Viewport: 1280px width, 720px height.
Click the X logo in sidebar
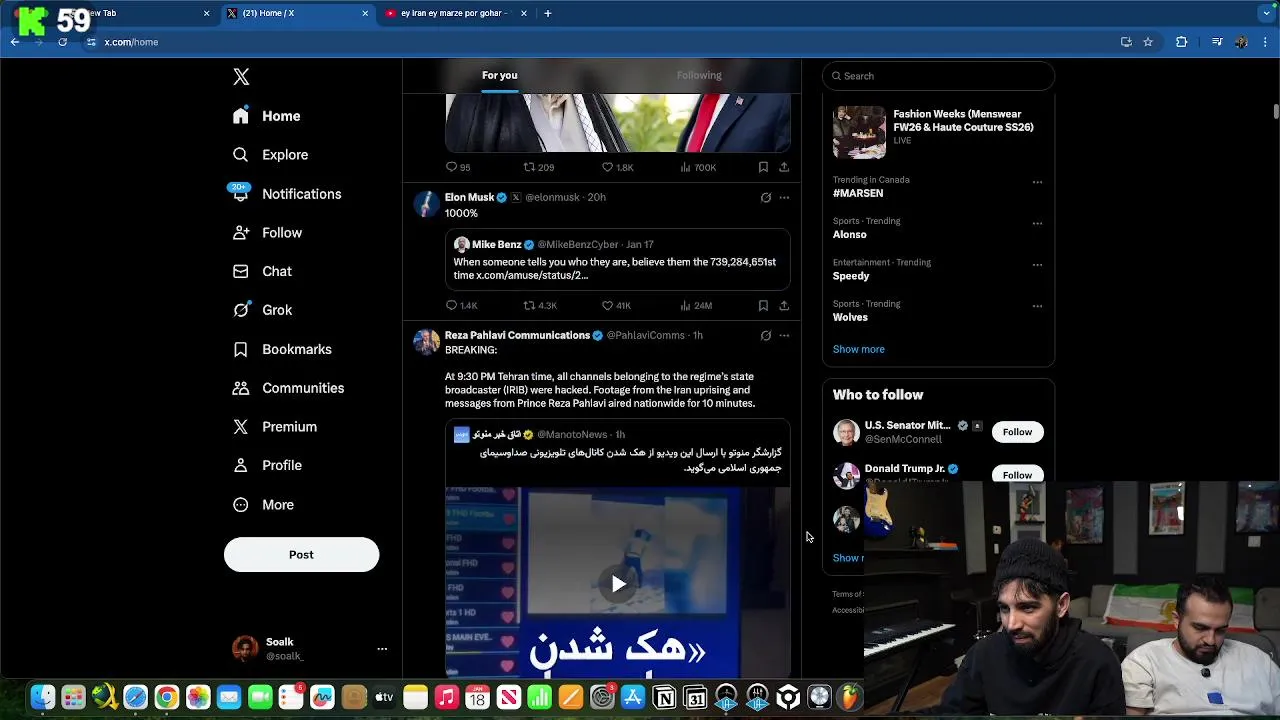click(x=241, y=77)
